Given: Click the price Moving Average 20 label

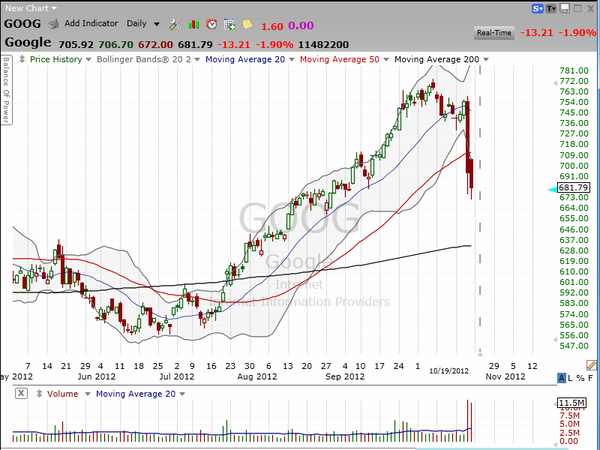Looking at the screenshot, I should pos(245,59).
